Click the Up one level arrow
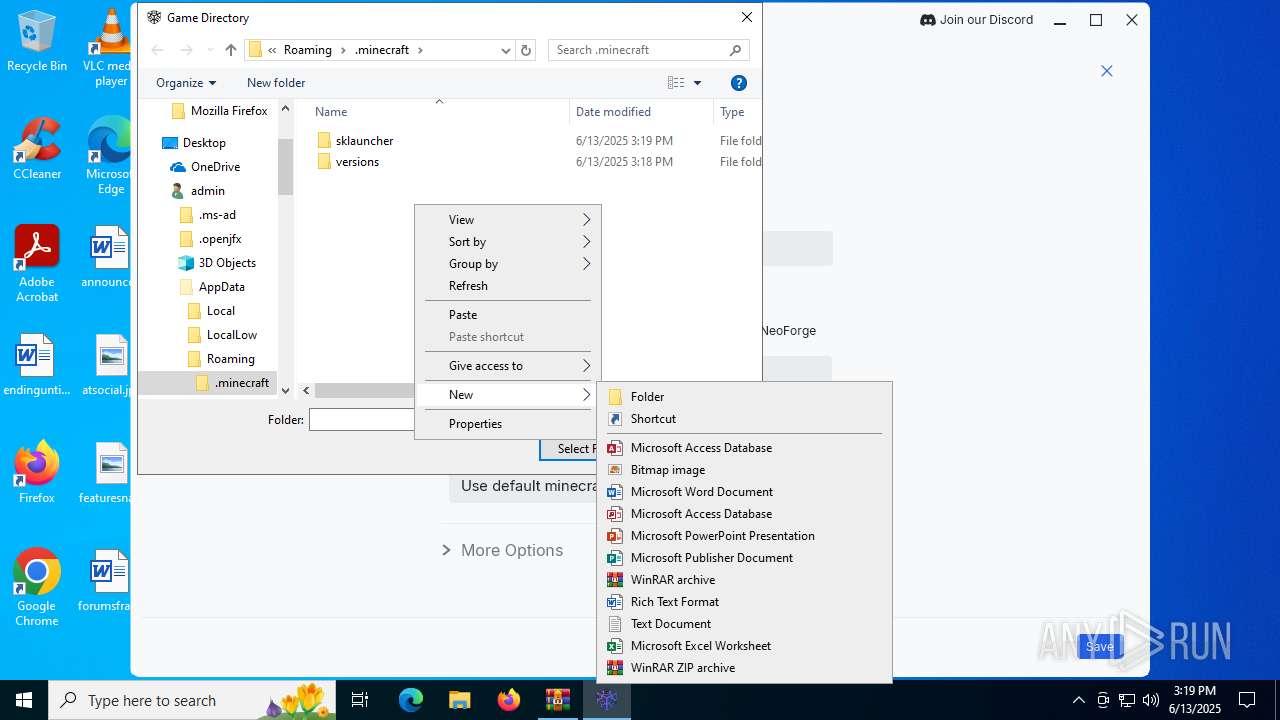This screenshot has width=1280, height=720. click(231, 50)
